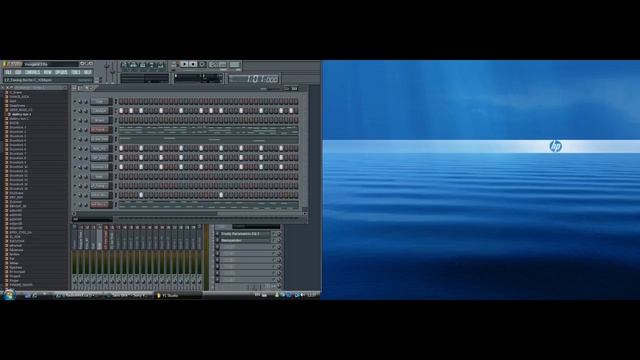Open the second mixer effect slot
The image size is (640, 360).
(x=245, y=240)
